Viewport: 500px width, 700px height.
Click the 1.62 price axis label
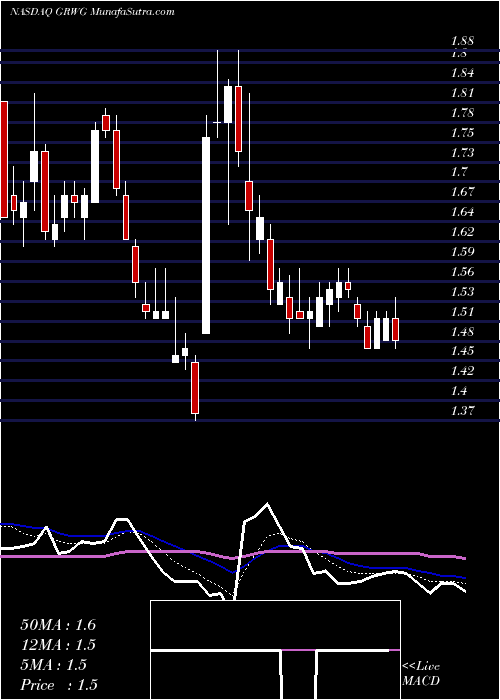[x=462, y=232]
